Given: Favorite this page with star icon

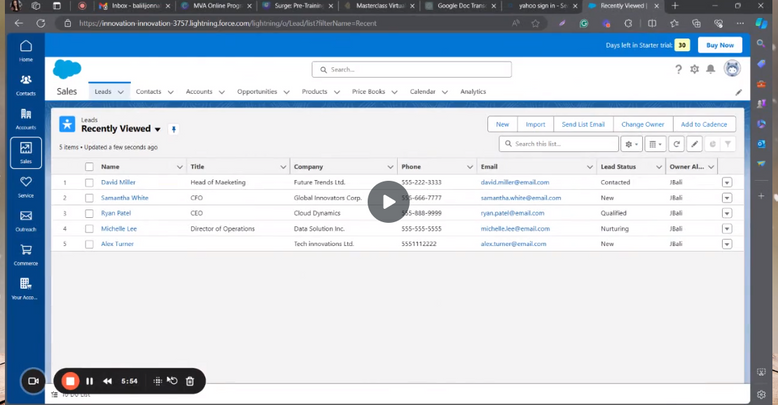Looking at the screenshot, I should 535,23.
